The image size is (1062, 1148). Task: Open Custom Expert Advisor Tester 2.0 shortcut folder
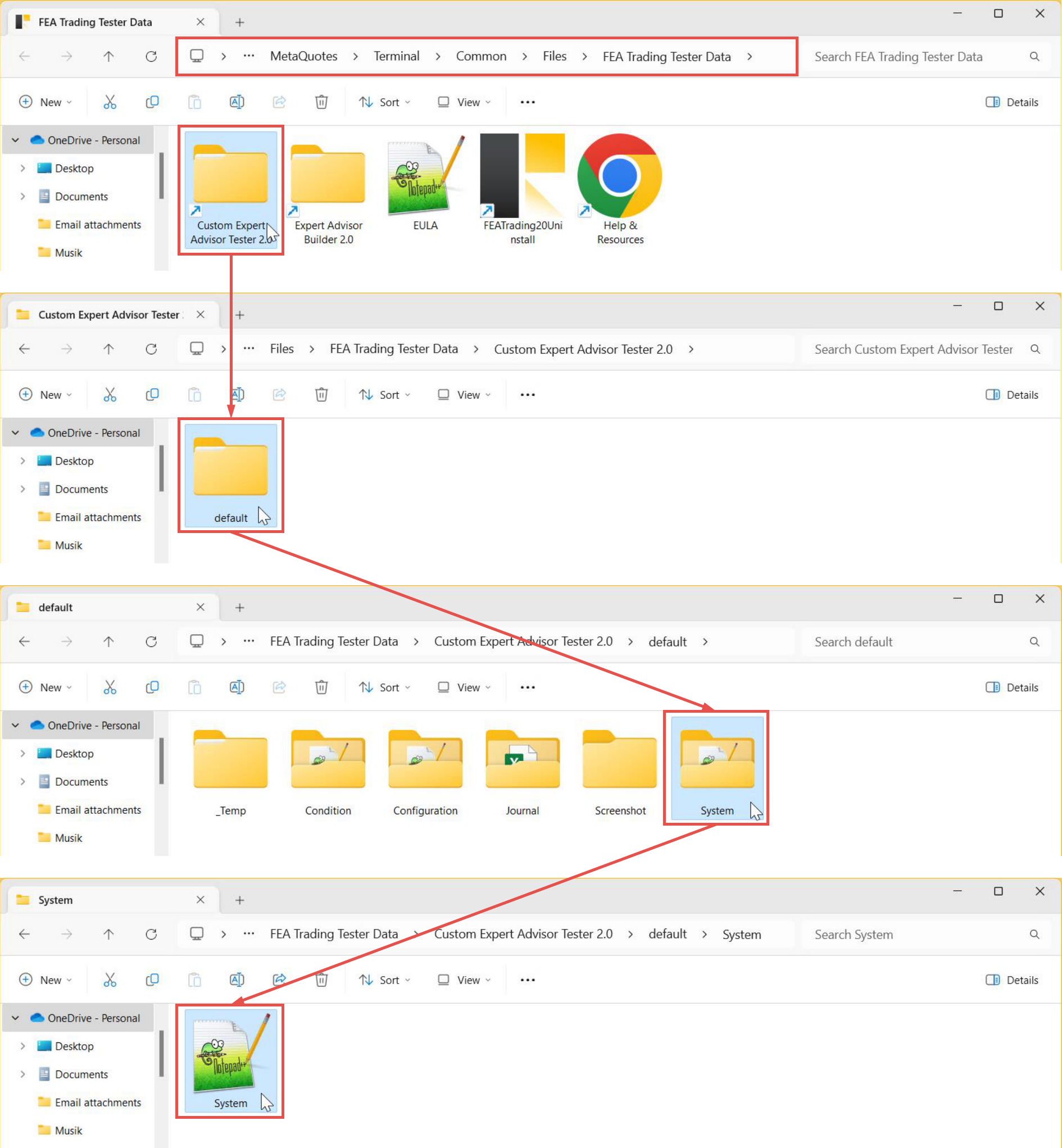pyautogui.click(x=230, y=190)
